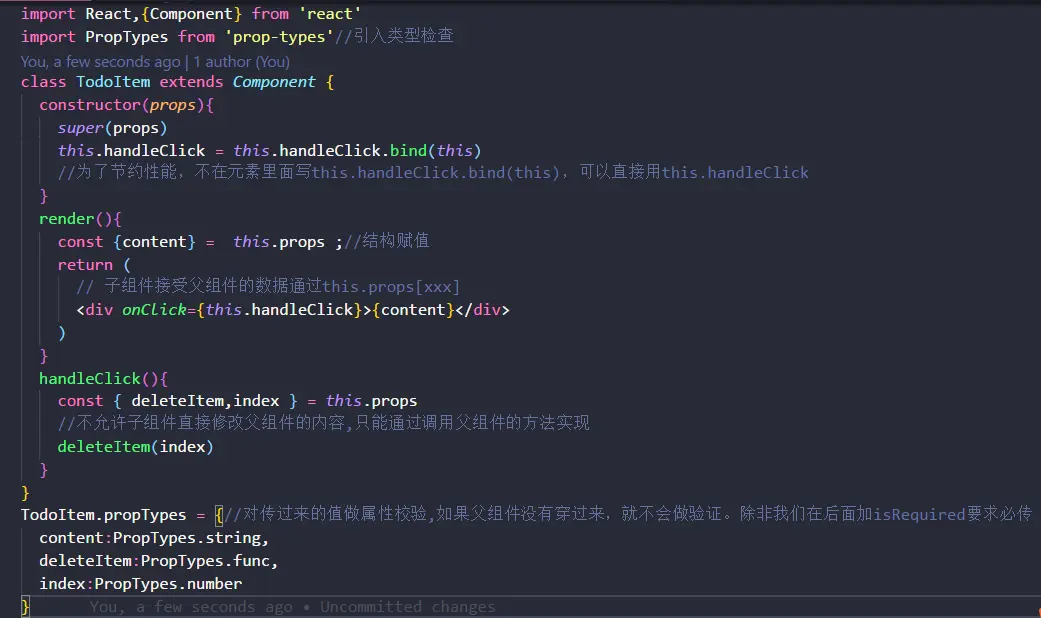Image resolution: width=1041 pixels, height=618 pixels.
Task: Open the '1 author (You)' CodeLens link
Action: pyautogui.click(x=242, y=62)
